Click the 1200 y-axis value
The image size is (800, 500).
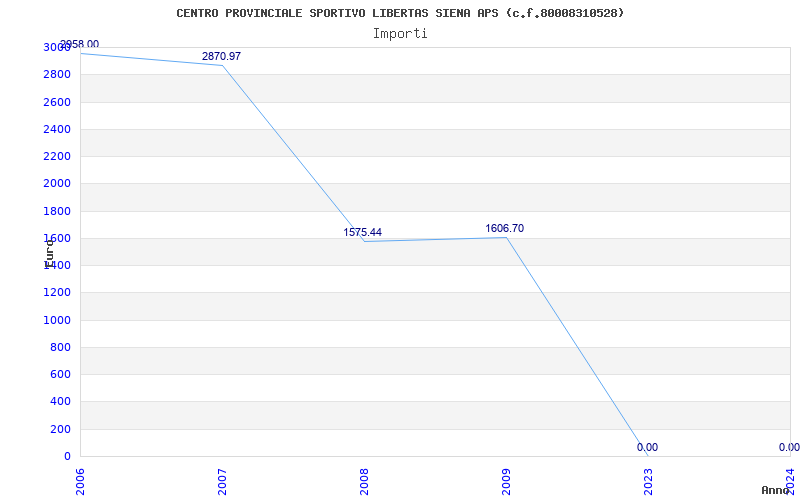point(57,293)
